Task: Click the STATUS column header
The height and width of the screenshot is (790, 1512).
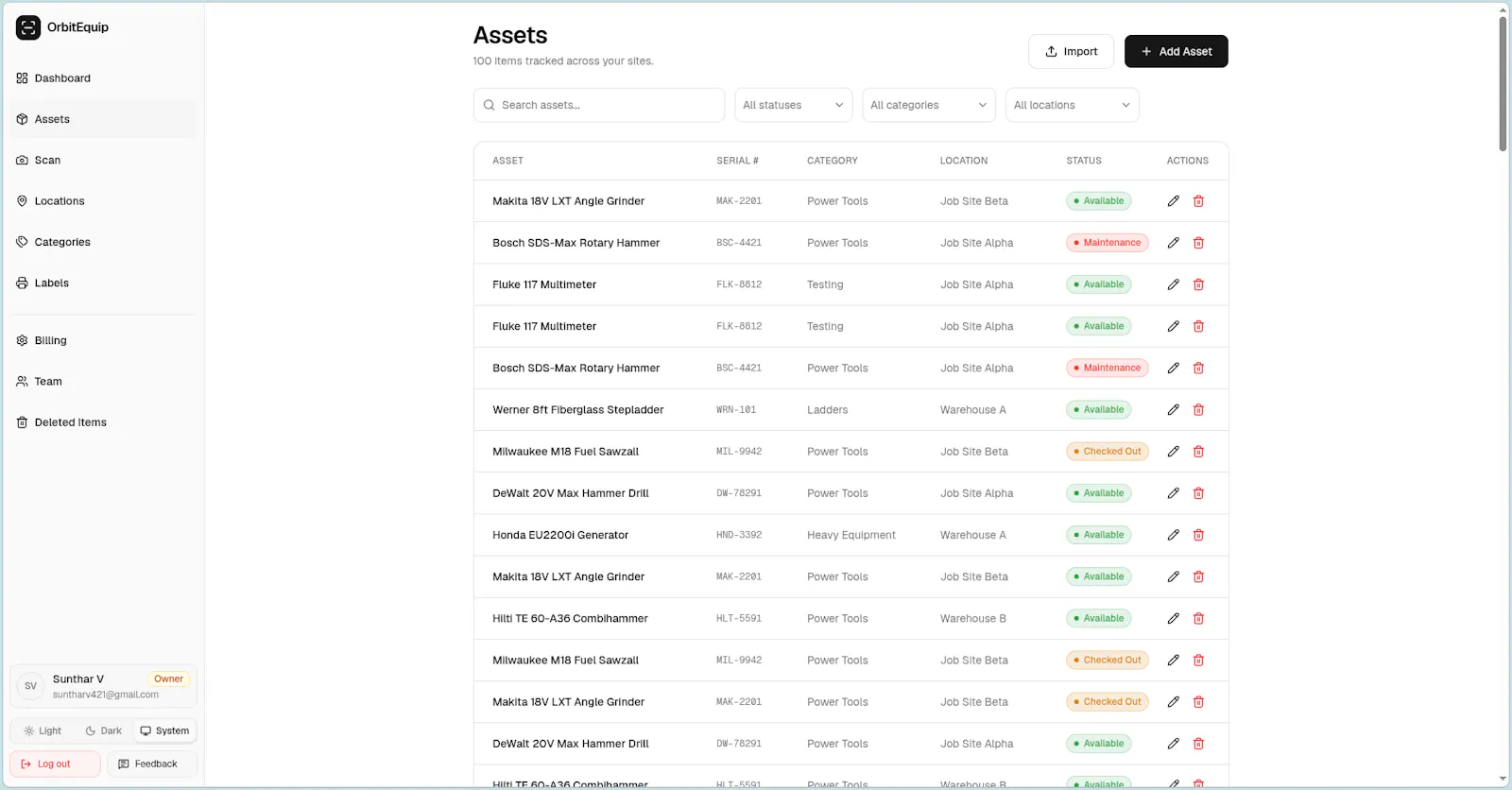Action: [1084, 161]
